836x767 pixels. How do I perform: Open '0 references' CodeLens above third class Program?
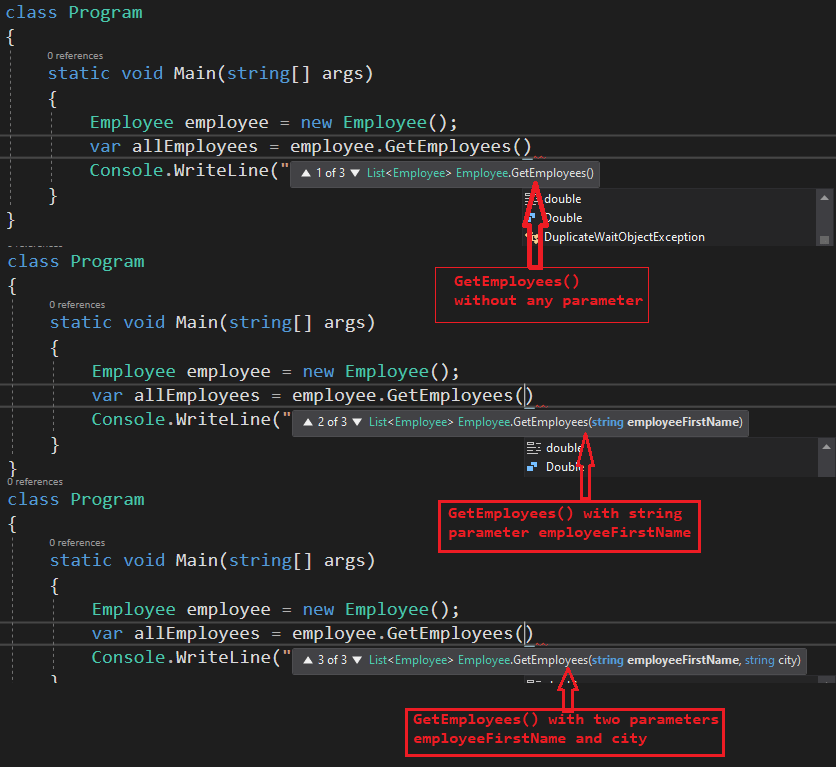pyautogui.click(x=35, y=482)
